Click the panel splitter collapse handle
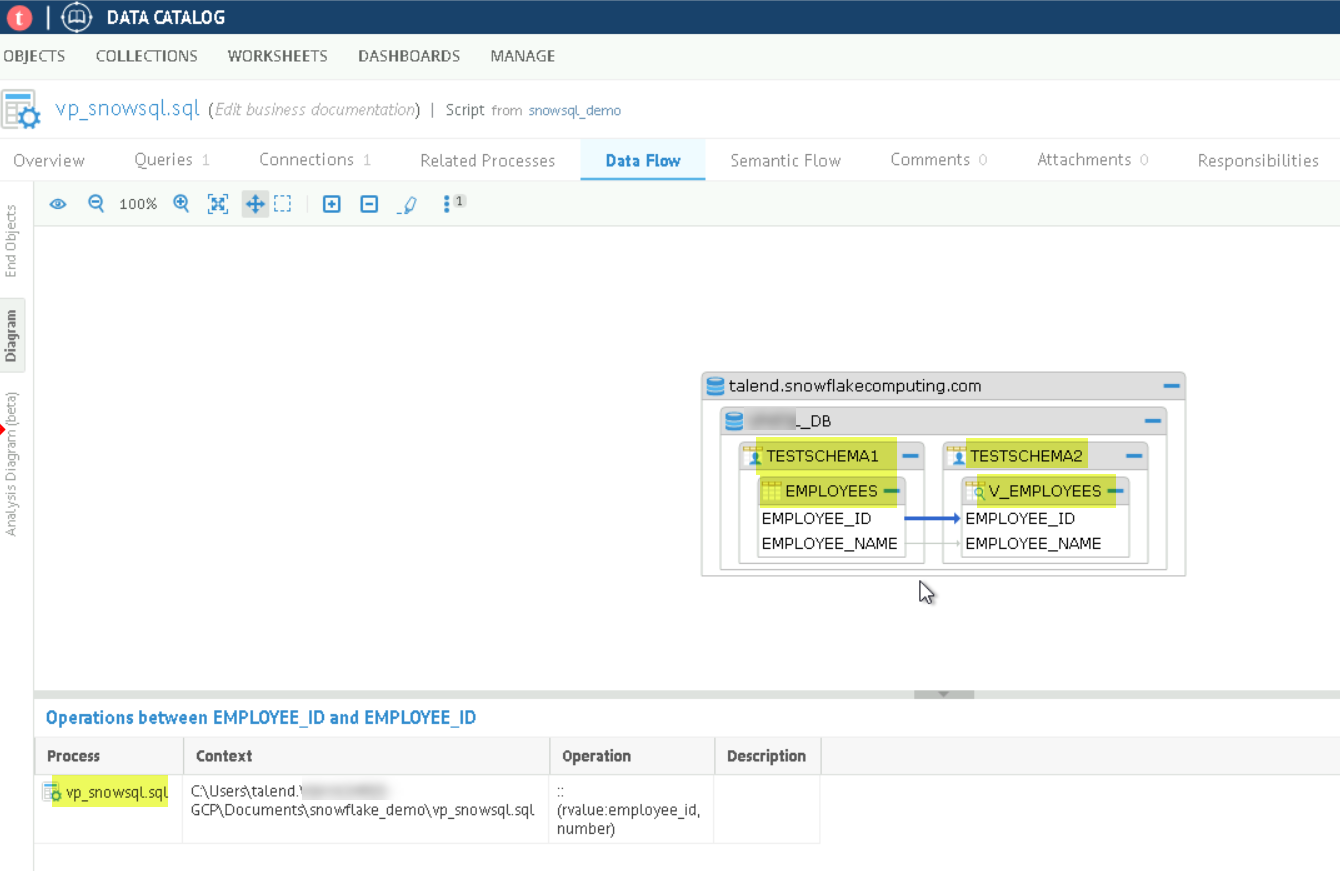The image size is (1340, 871). coord(943,694)
